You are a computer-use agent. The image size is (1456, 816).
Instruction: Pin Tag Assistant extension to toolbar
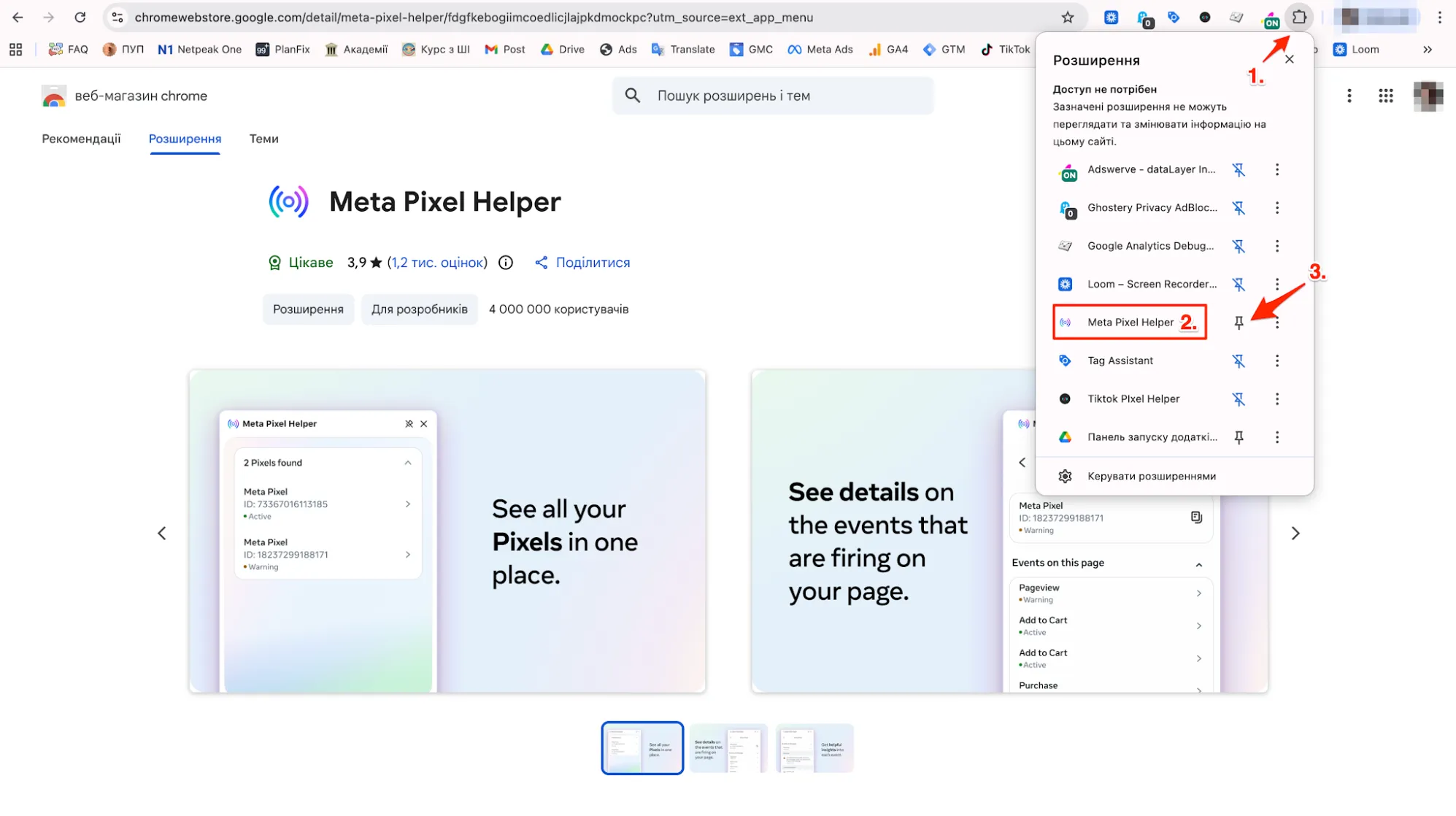click(1239, 361)
